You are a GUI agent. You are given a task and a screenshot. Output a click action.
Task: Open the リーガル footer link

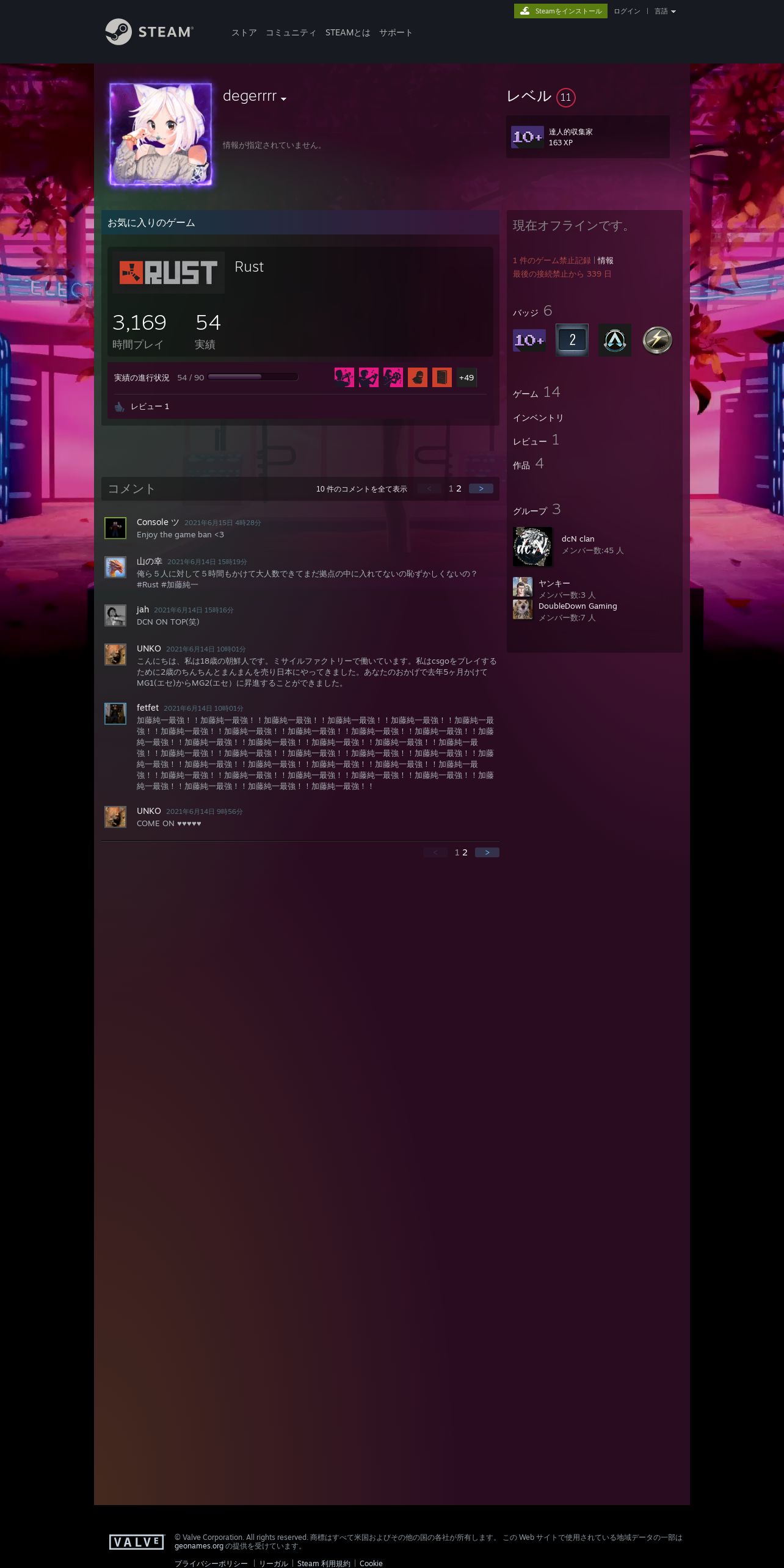click(274, 1563)
